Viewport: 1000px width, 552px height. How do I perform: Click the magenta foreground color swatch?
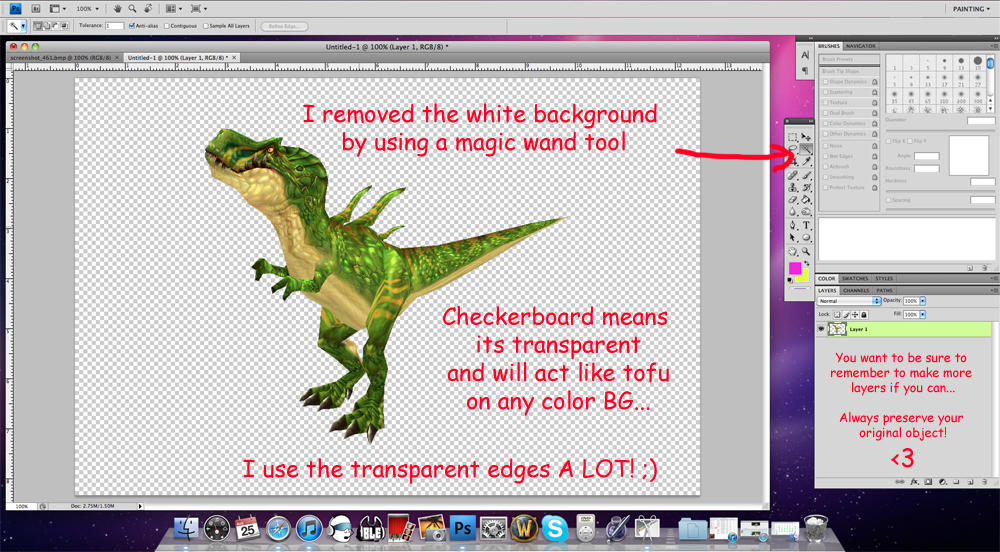tap(795, 268)
